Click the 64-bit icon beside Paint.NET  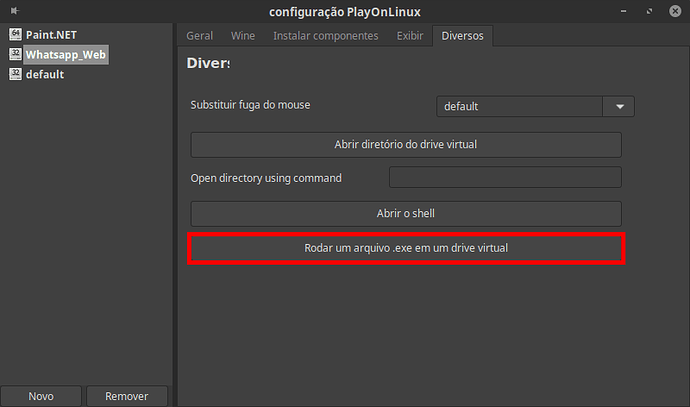pyautogui.click(x=15, y=34)
